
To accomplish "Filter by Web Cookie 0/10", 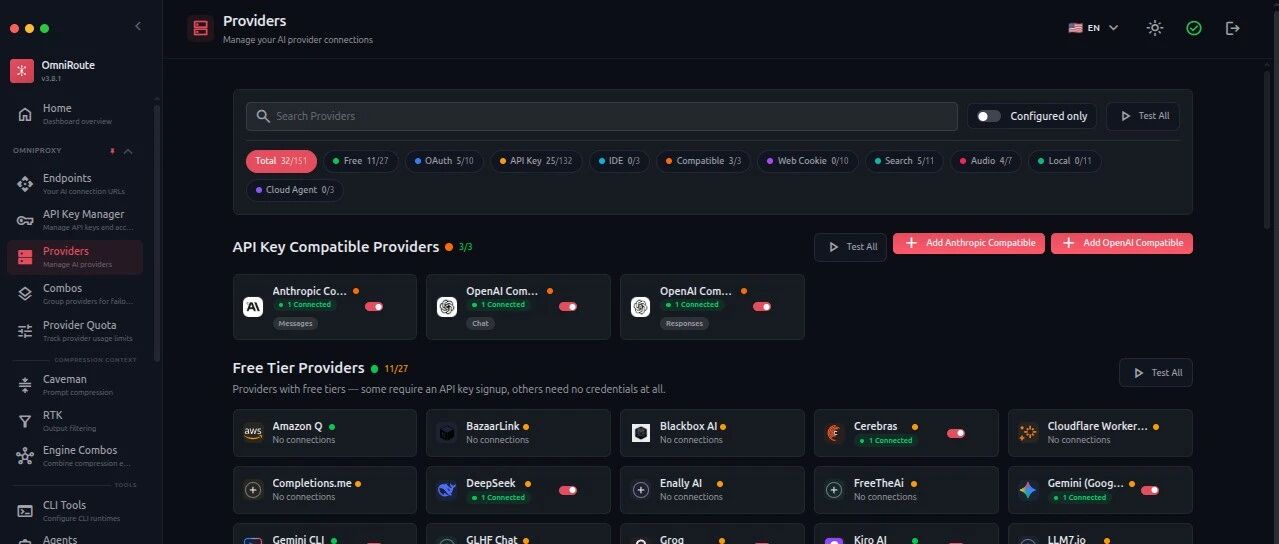I will point(808,160).
